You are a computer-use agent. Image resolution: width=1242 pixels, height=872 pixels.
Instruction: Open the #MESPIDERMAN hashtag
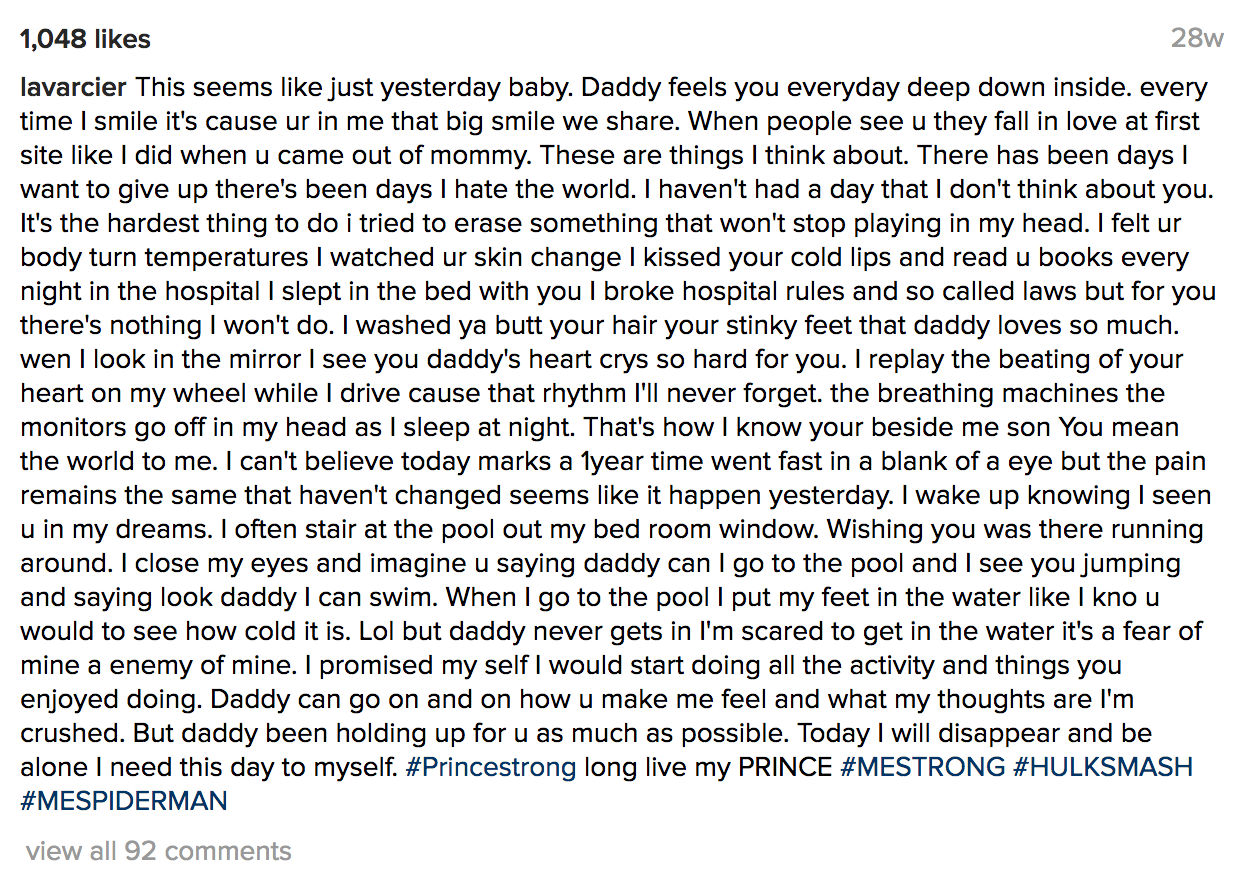123,802
